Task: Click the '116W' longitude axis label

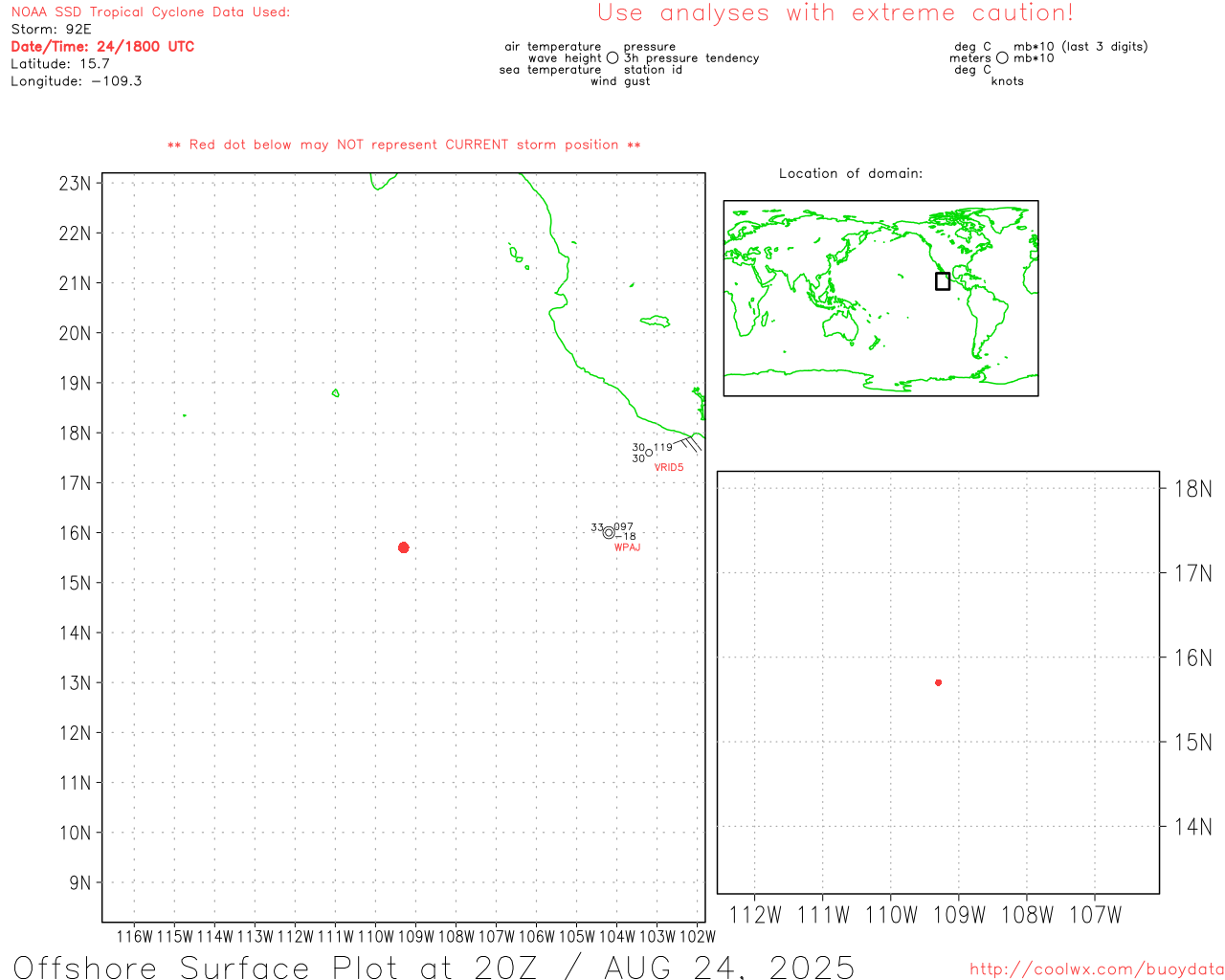Action: pos(134,937)
